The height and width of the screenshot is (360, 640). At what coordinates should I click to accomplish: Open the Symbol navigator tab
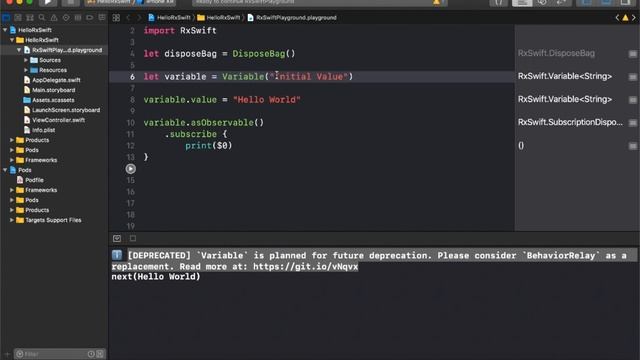pyautogui.click(x=30, y=18)
